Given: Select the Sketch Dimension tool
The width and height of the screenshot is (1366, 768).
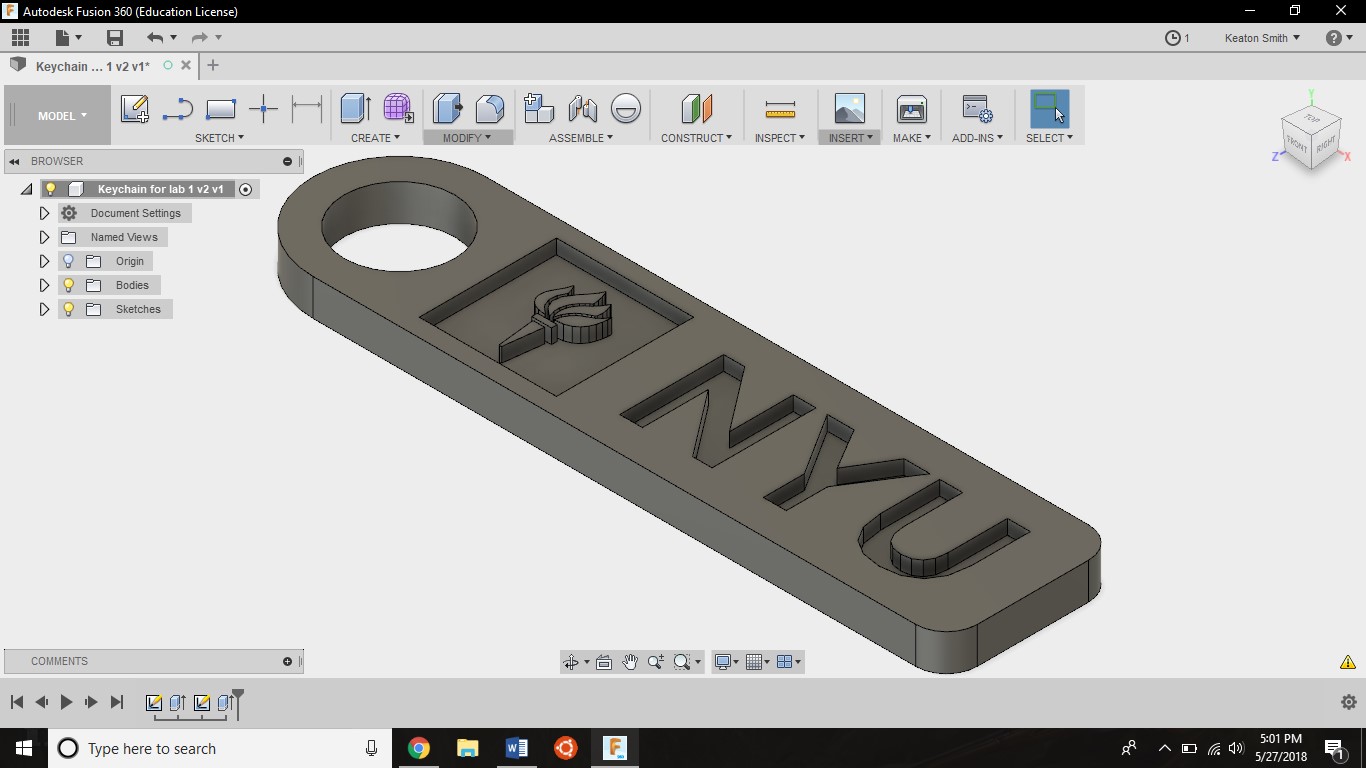Looking at the screenshot, I should click(x=306, y=108).
